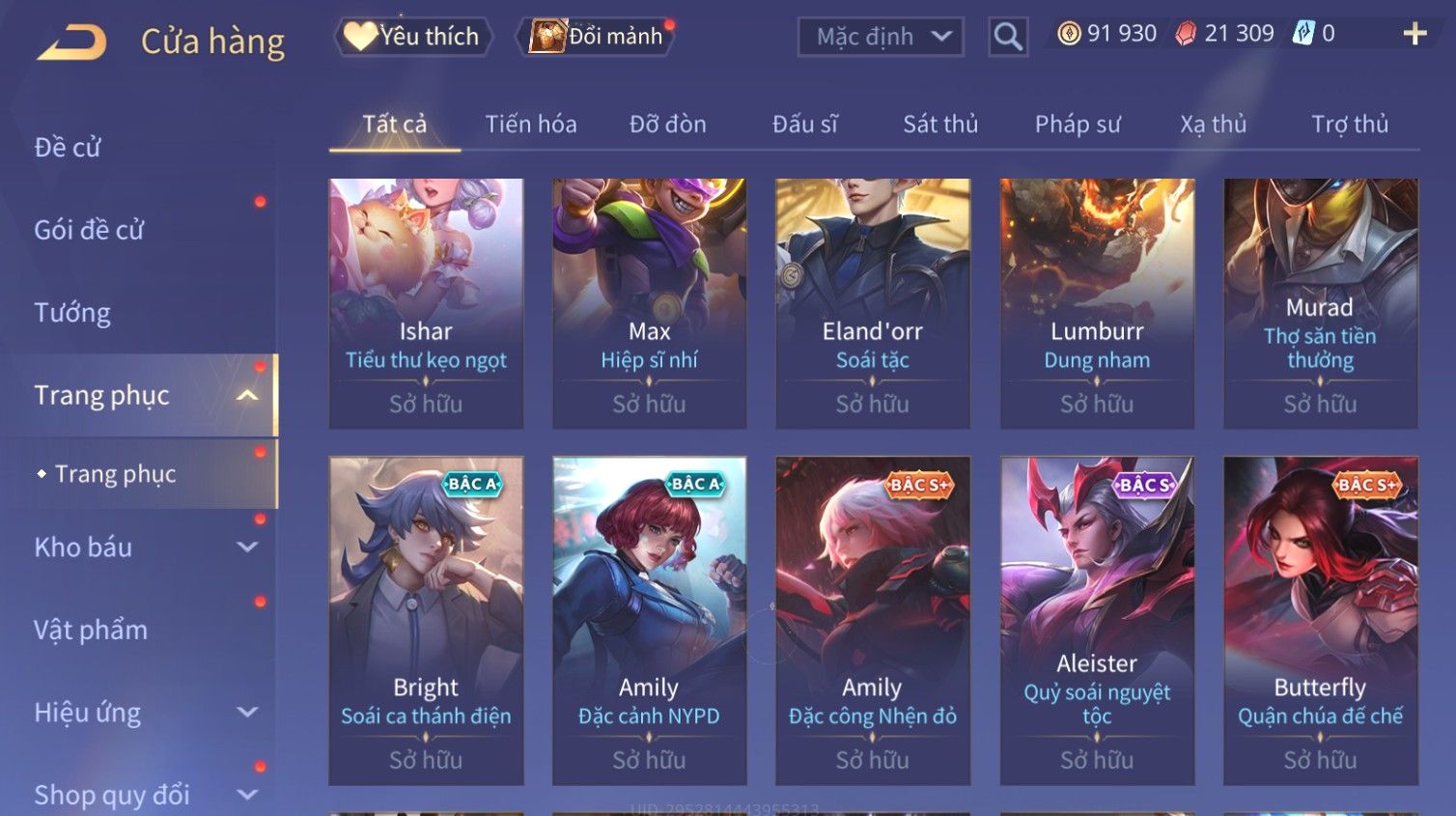This screenshot has height=816, width=1456.
Task: Click the plus icon to add currency
Action: [x=1414, y=34]
